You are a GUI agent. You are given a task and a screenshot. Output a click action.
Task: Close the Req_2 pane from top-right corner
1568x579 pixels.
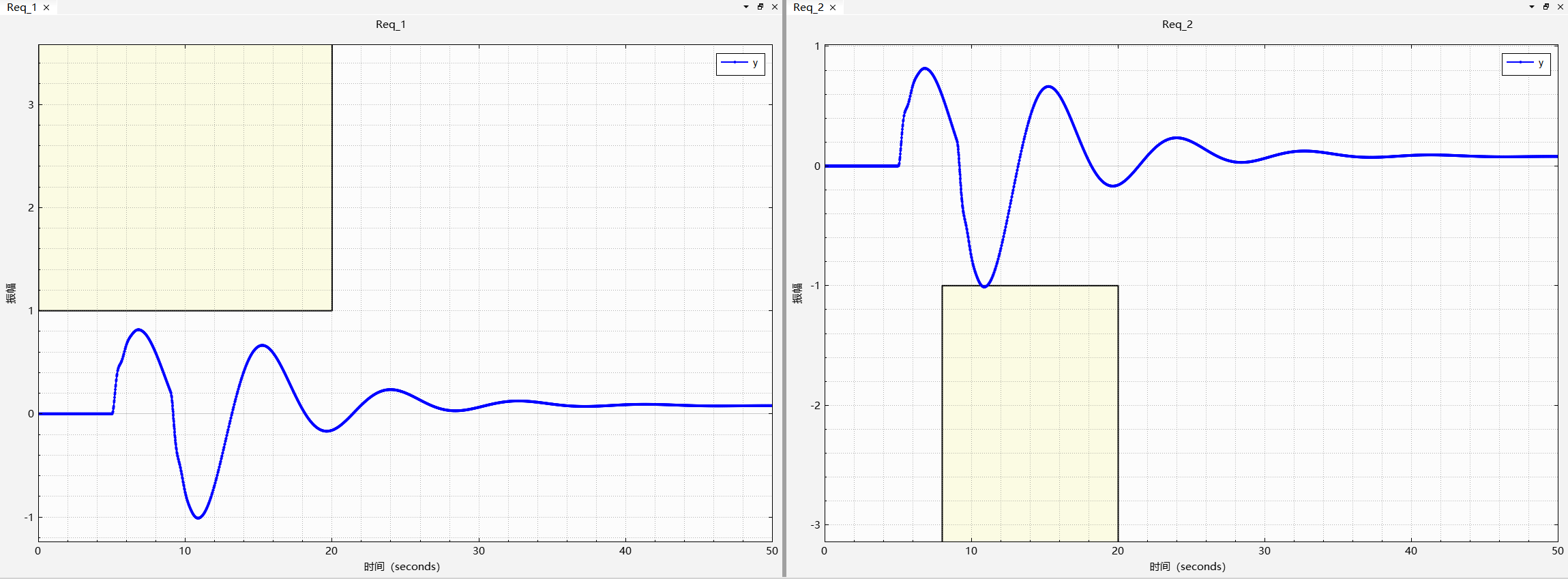[x=1560, y=7]
